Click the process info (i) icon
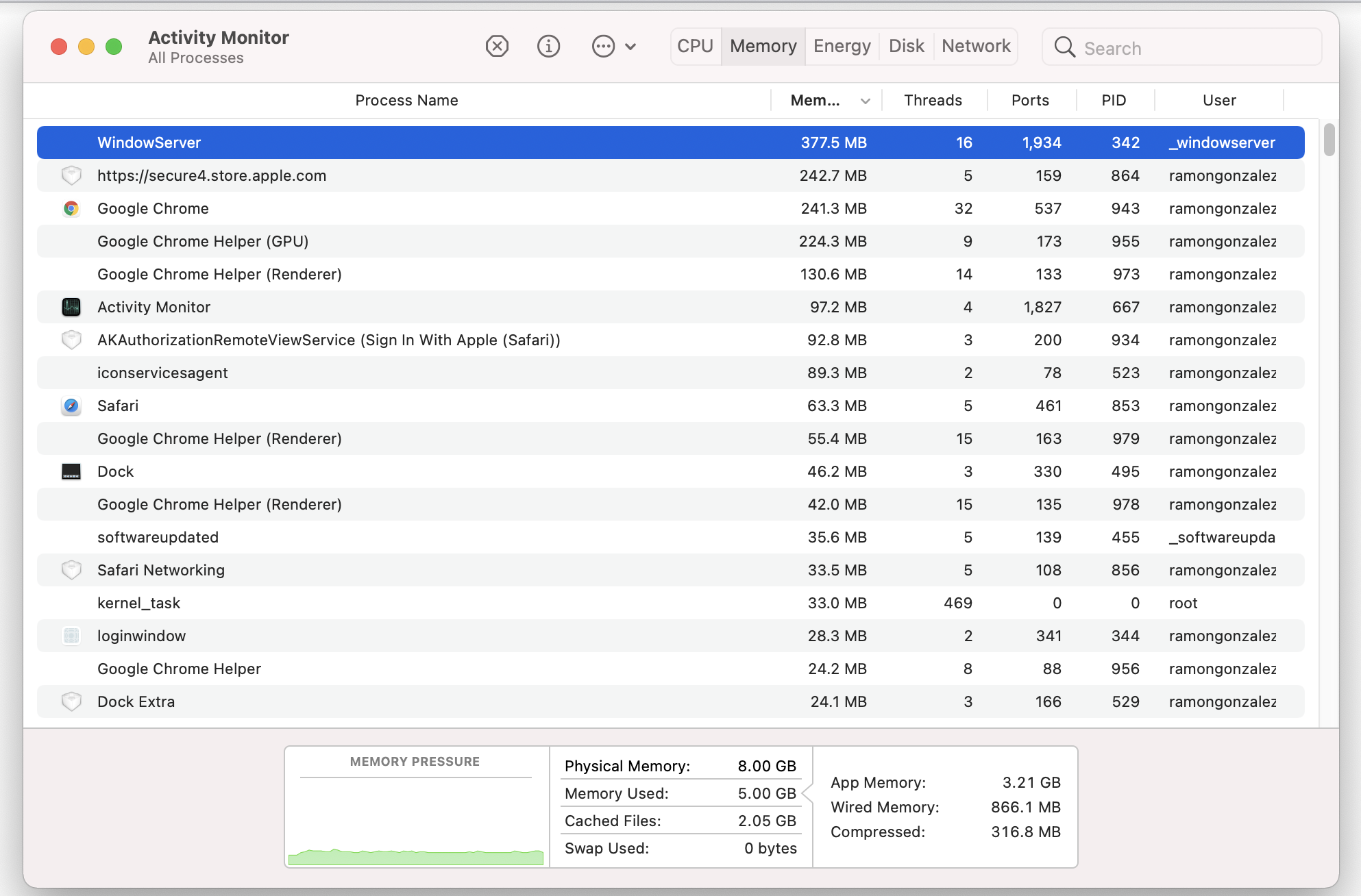 [548, 47]
